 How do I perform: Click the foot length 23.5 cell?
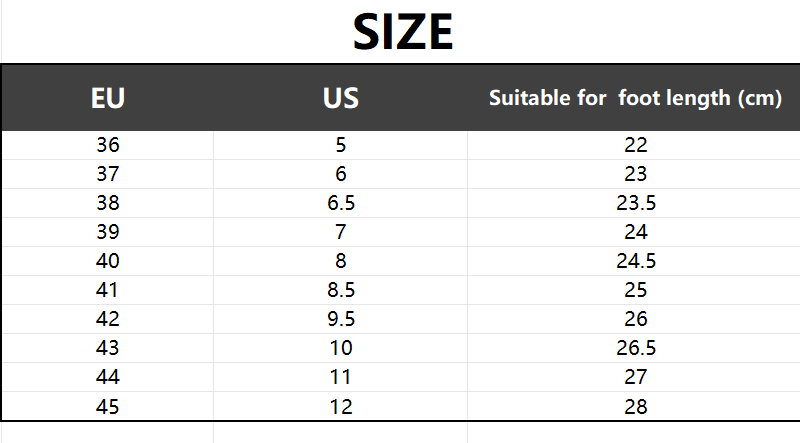click(x=635, y=203)
